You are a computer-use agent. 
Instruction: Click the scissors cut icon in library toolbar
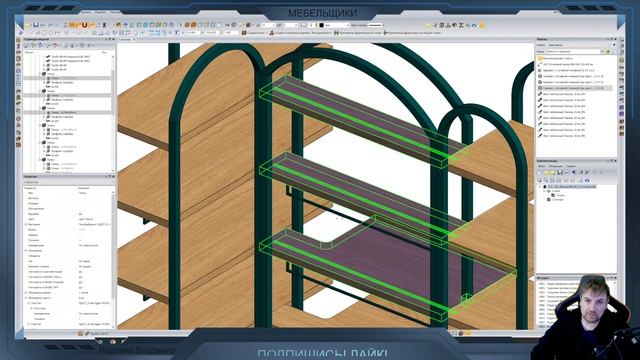point(587,173)
